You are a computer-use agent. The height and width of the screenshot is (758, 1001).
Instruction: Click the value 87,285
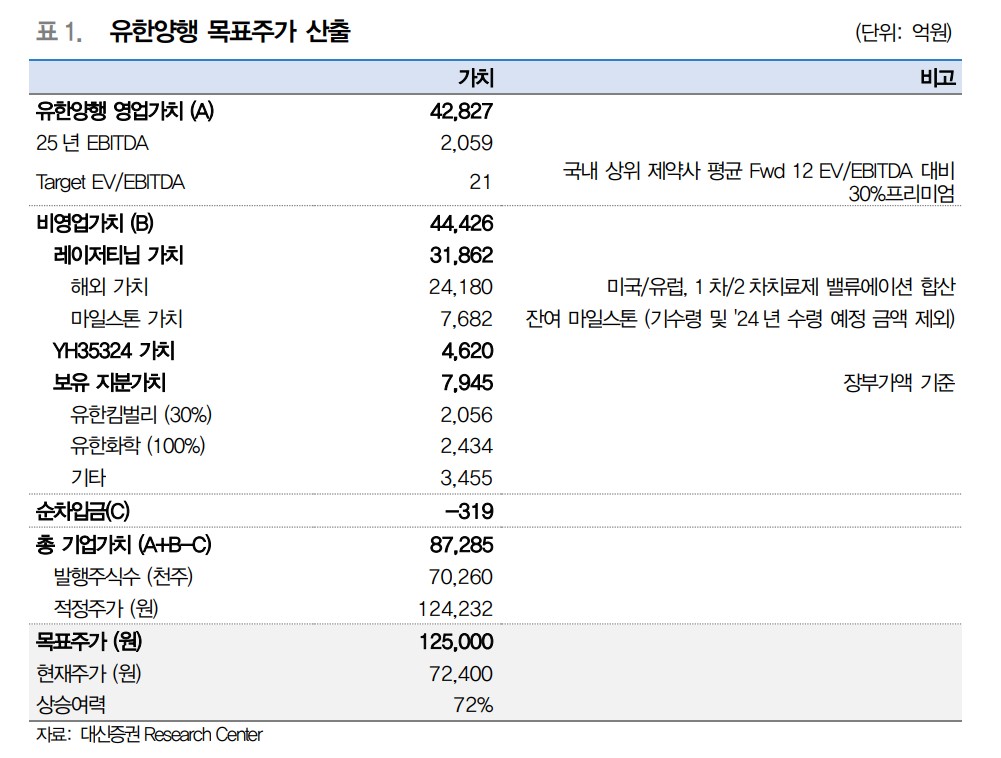pyautogui.click(x=461, y=545)
